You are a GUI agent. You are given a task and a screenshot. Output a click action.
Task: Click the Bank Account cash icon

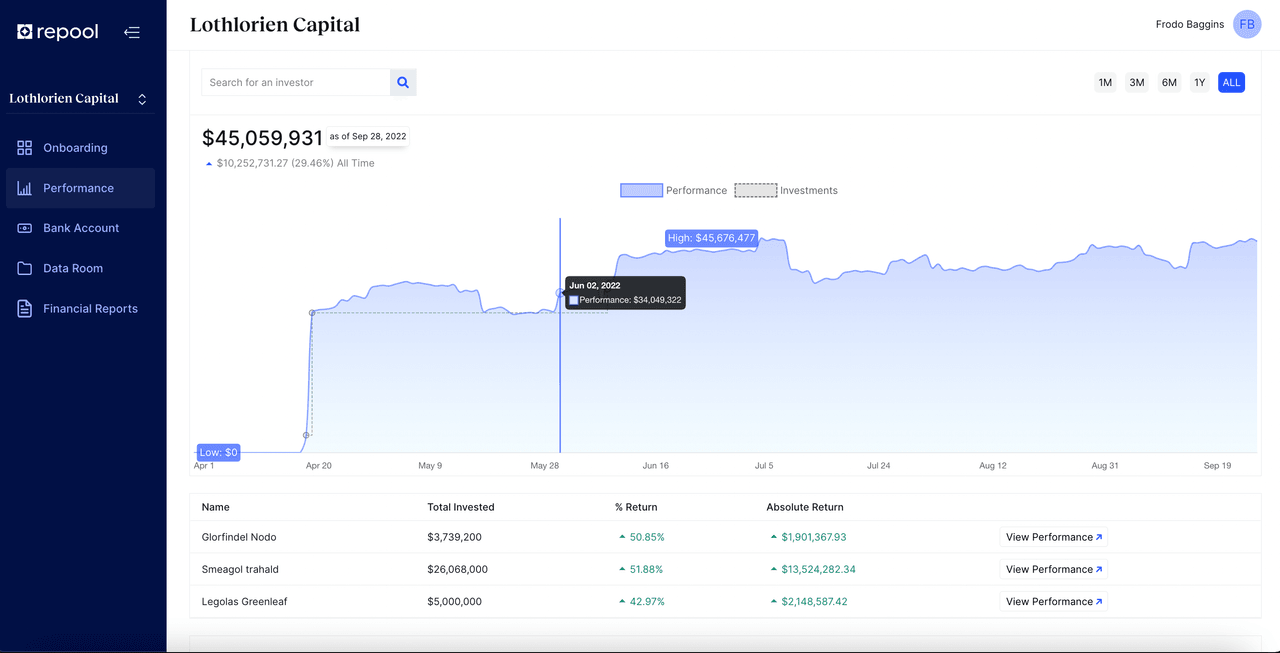click(25, 228)
